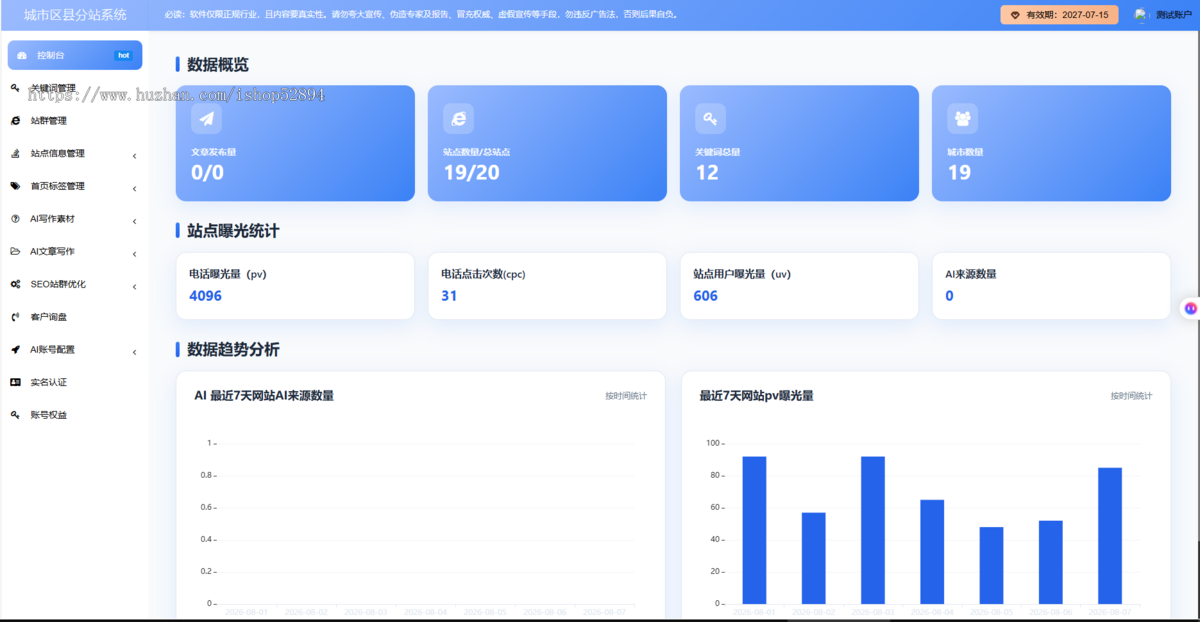1200x622 pixels.
Task: Click the 站点用户曝光量 value 606
Action: click(705, 296)
